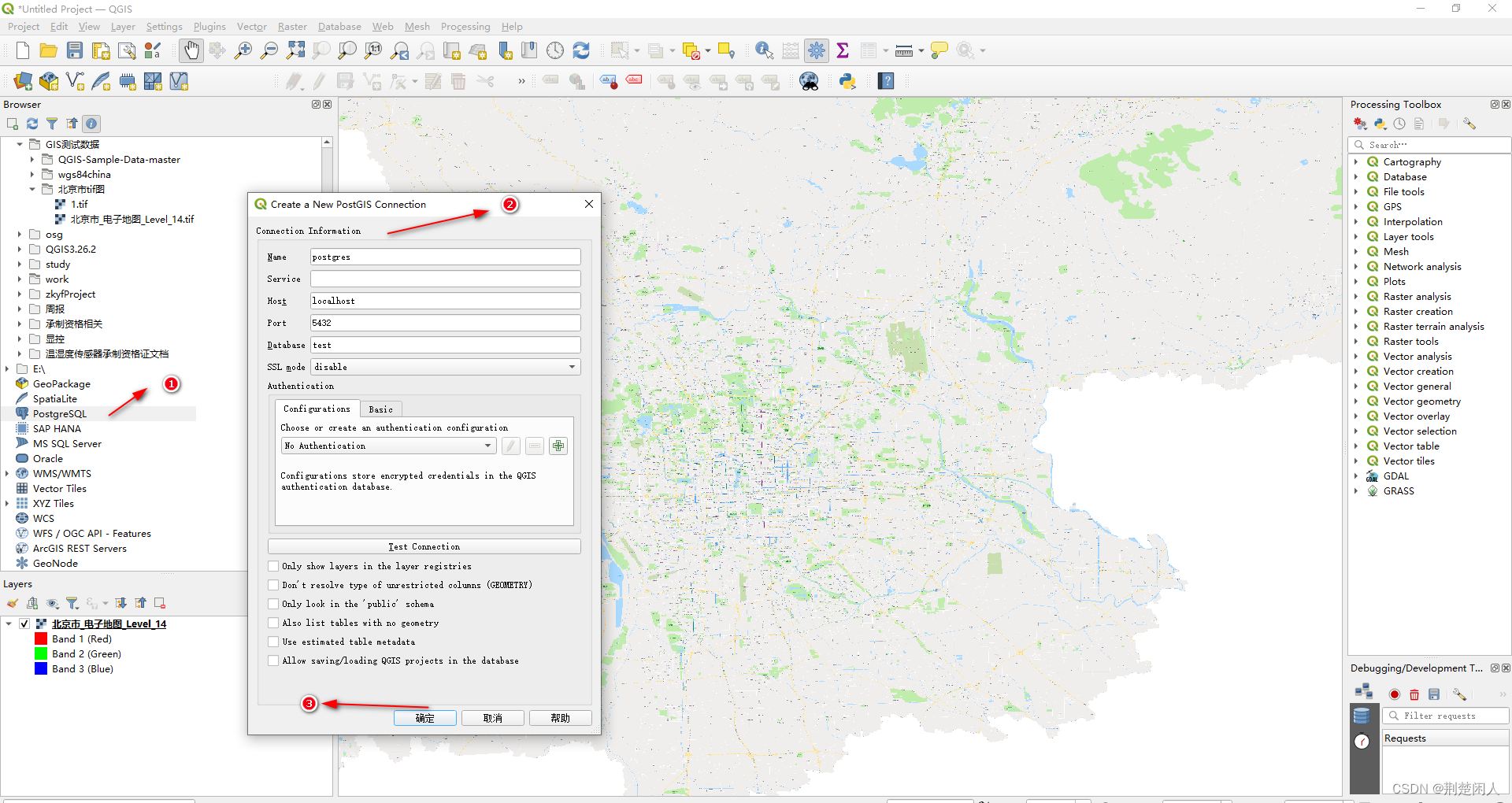Screen dimensions: 1512x803
Task: Click the New Project toolbar icon
Action: pos(23,51)
